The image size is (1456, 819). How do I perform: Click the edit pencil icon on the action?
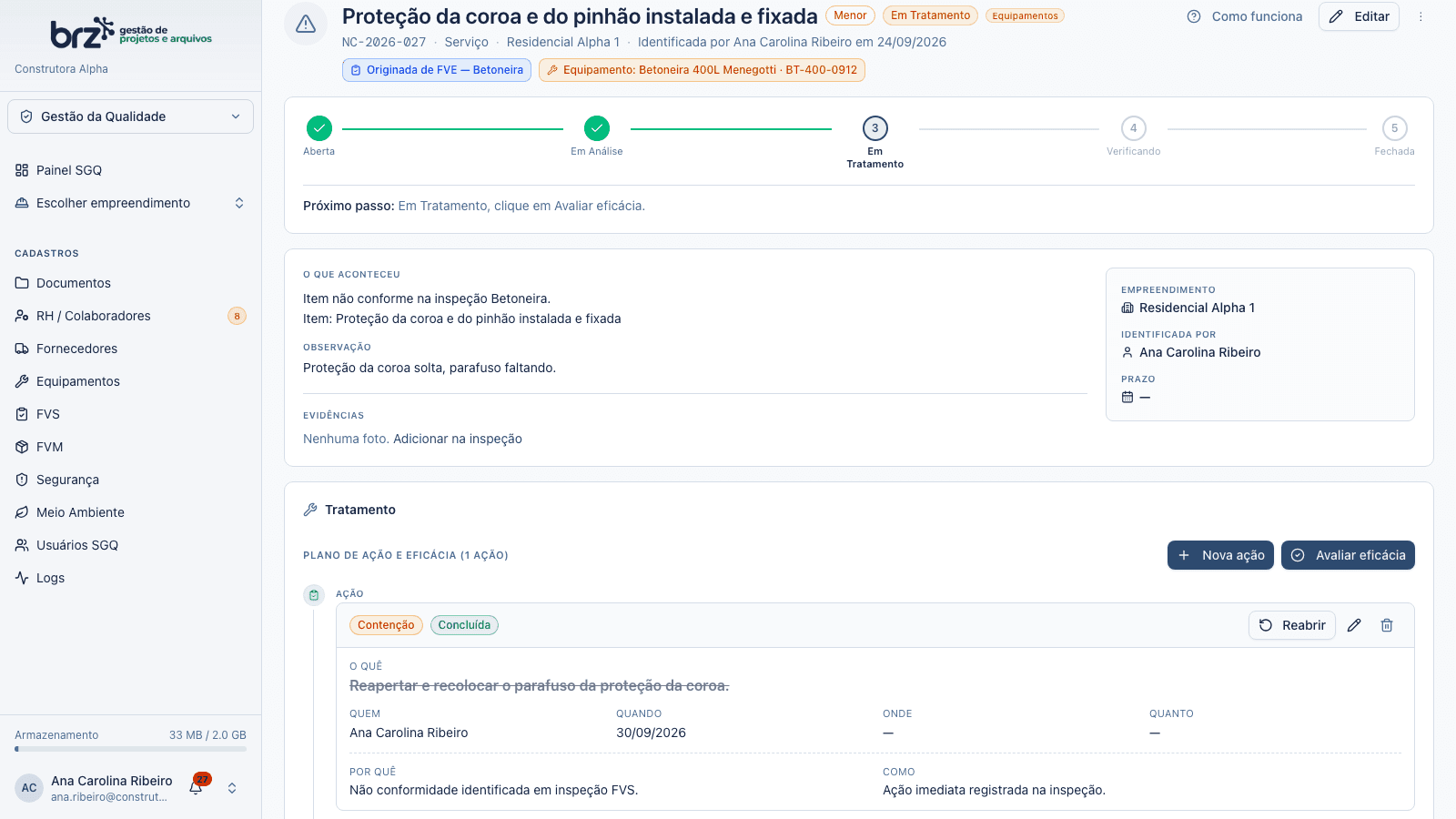point(1354,625)
